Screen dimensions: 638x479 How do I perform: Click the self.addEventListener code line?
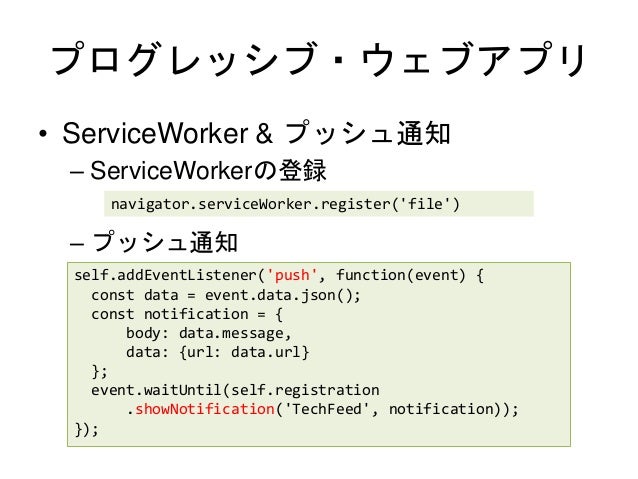coord(279,275)
